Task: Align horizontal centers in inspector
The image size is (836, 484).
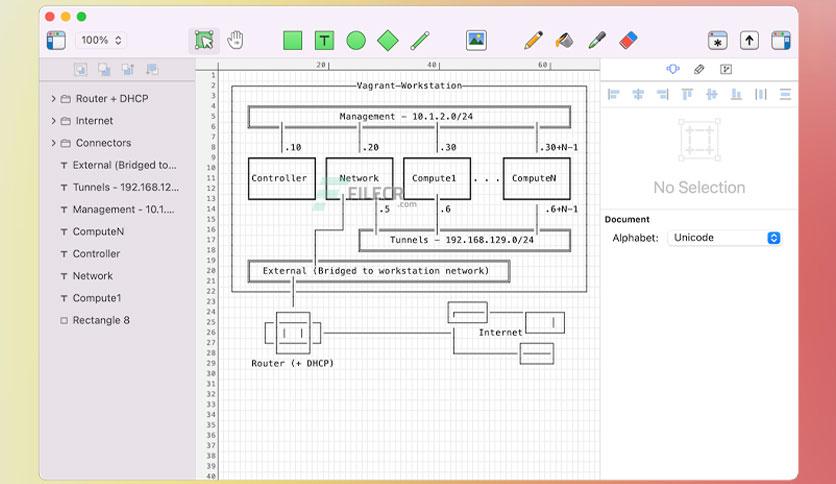Action: pyautogui.click(x=638, y=94)
